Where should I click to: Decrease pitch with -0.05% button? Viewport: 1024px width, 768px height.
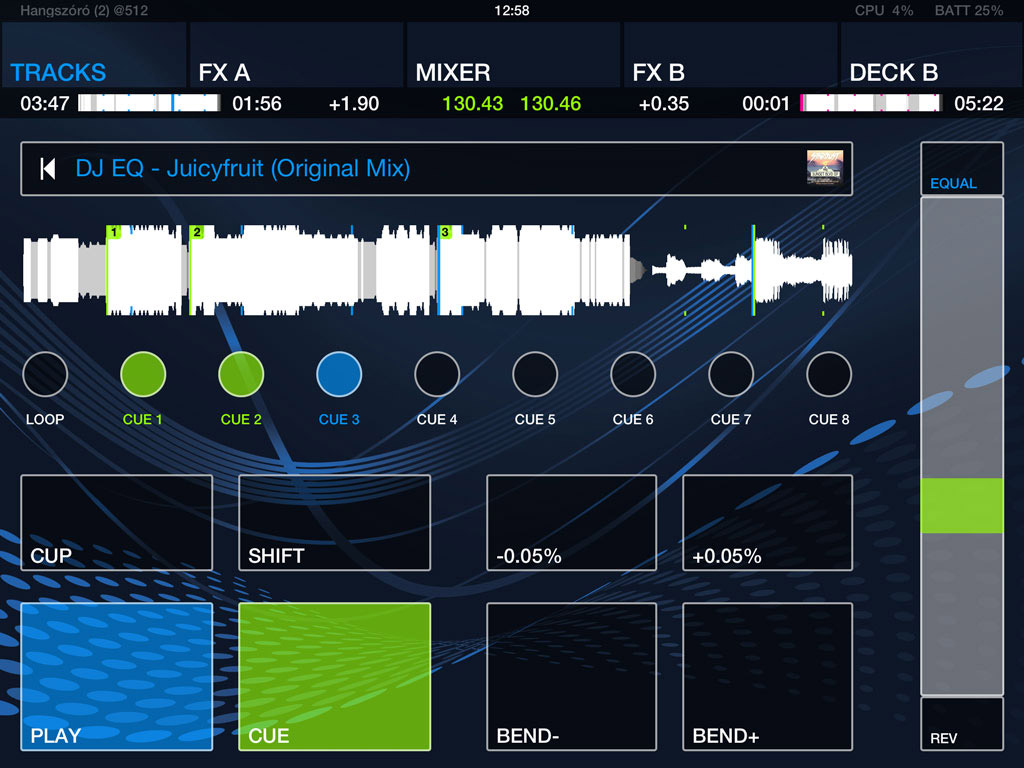[571, 522]
